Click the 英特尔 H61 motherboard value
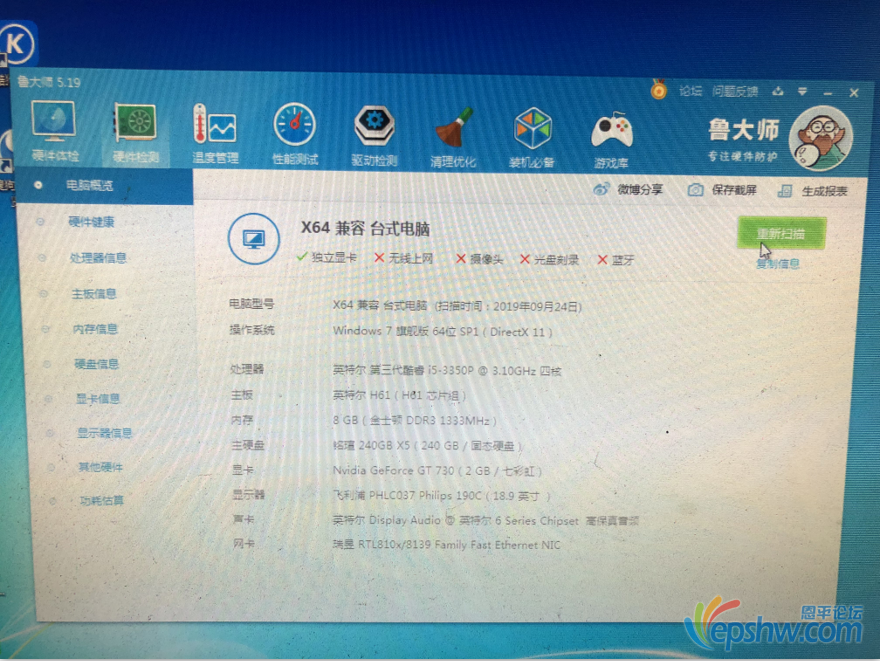 [399, 396]
